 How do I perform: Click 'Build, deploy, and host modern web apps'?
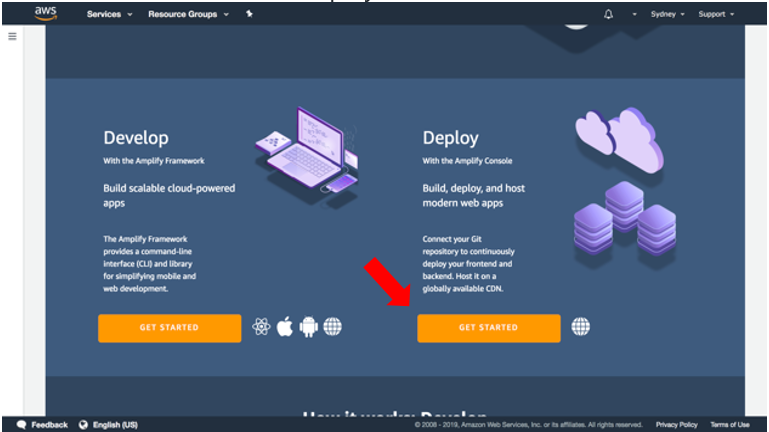click(x=473, y=195)
